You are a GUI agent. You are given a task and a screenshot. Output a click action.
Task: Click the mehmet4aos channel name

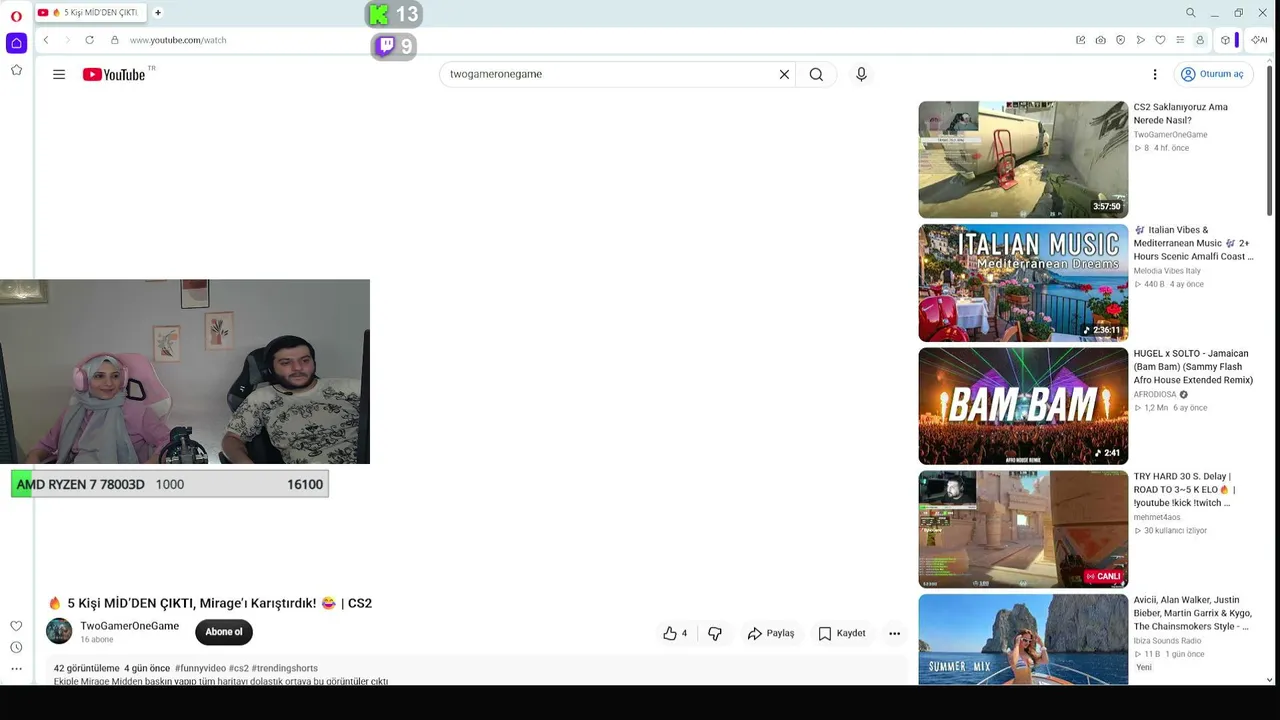pyautogui.click(x=1157, y=518)
